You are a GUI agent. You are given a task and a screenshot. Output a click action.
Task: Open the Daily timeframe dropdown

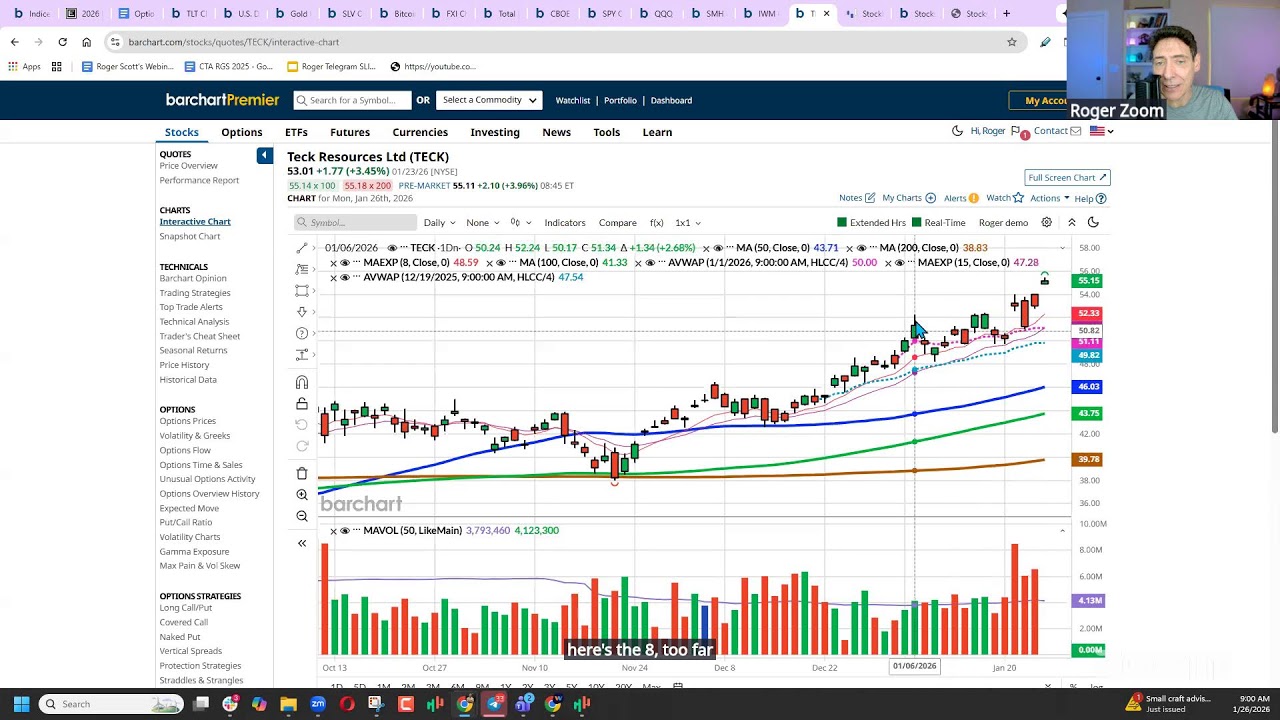(x=439, y=223)
